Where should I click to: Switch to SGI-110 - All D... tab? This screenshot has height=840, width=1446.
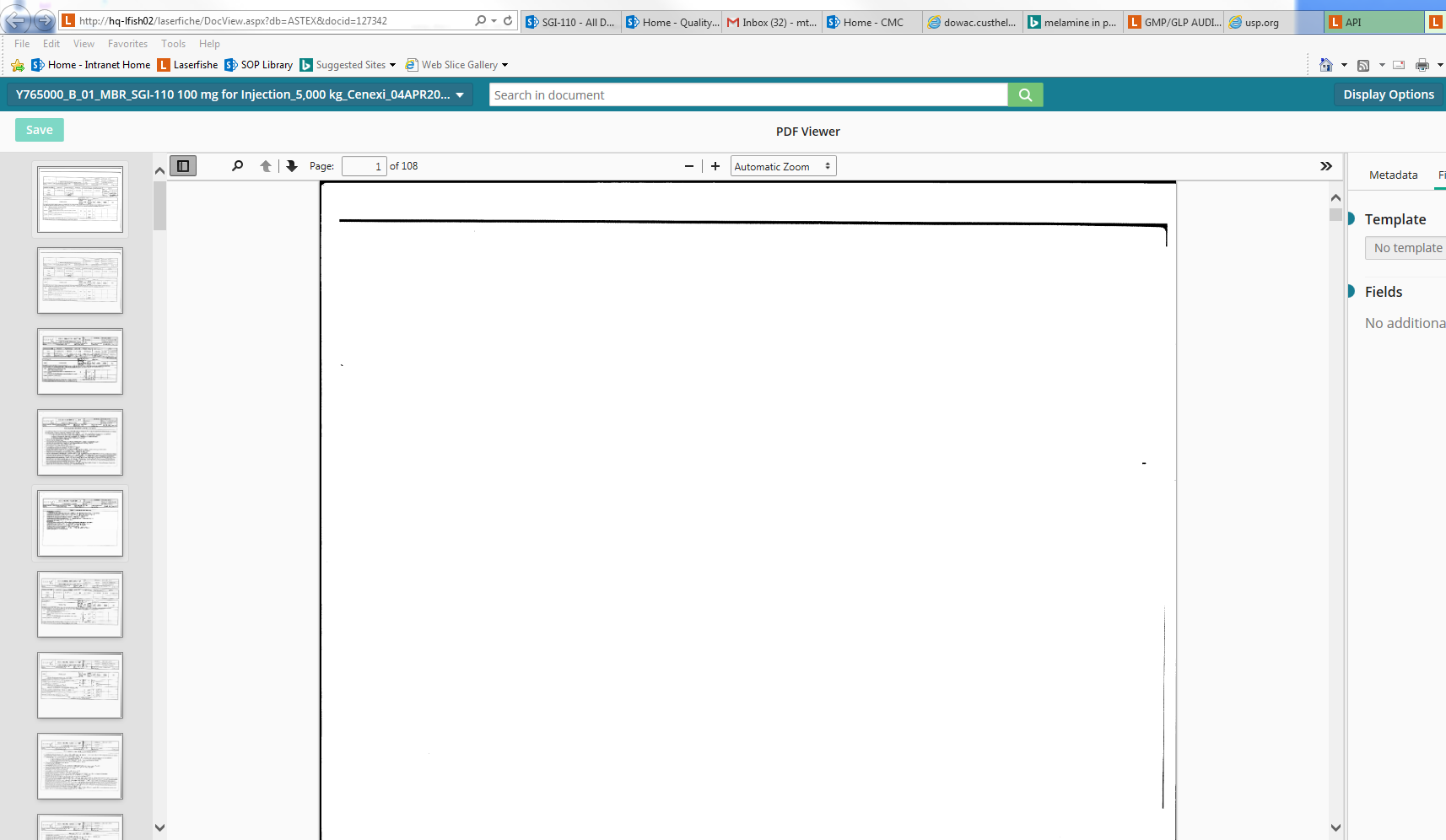(571, 23)
